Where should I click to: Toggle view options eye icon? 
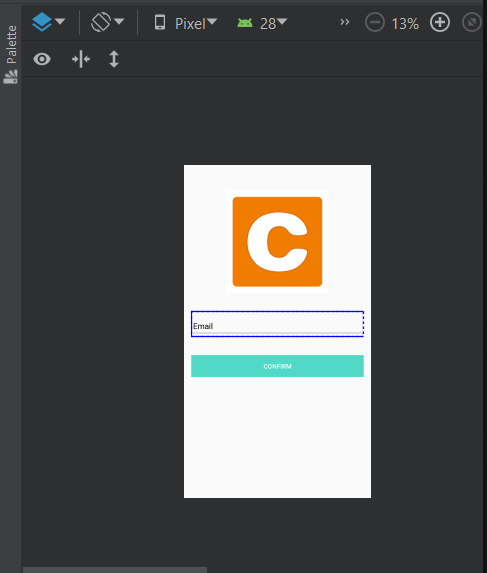[42, 59]
